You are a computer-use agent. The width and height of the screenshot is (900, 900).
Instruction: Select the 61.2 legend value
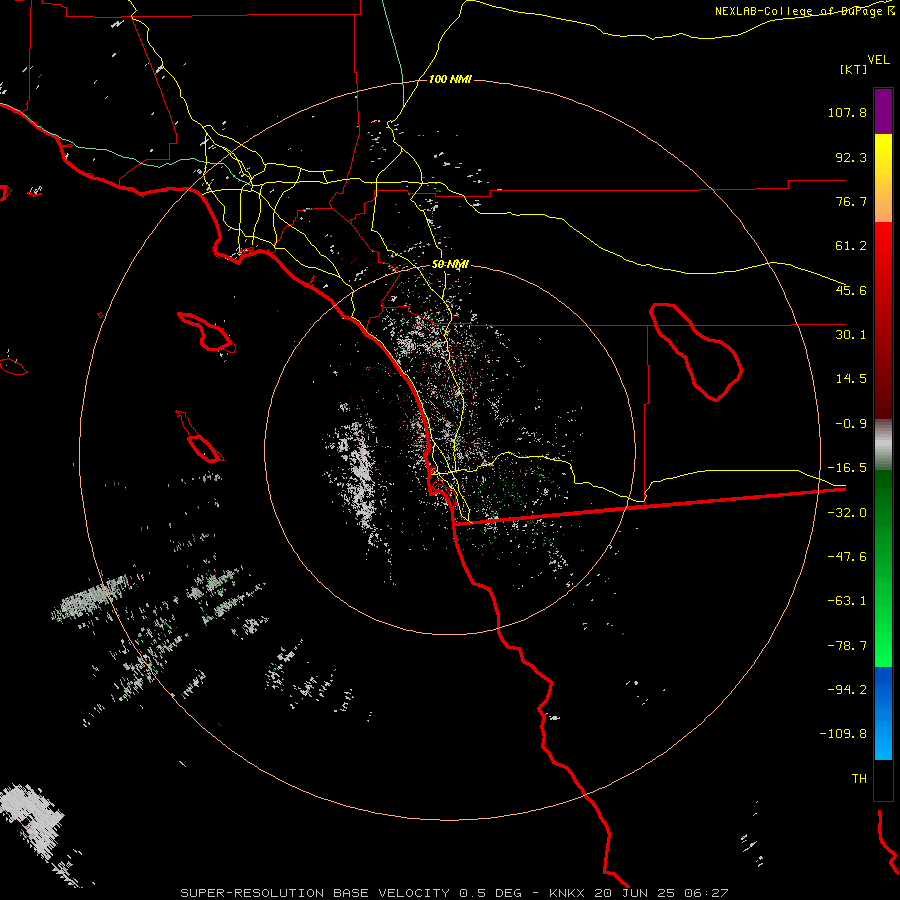click(851, 246)
